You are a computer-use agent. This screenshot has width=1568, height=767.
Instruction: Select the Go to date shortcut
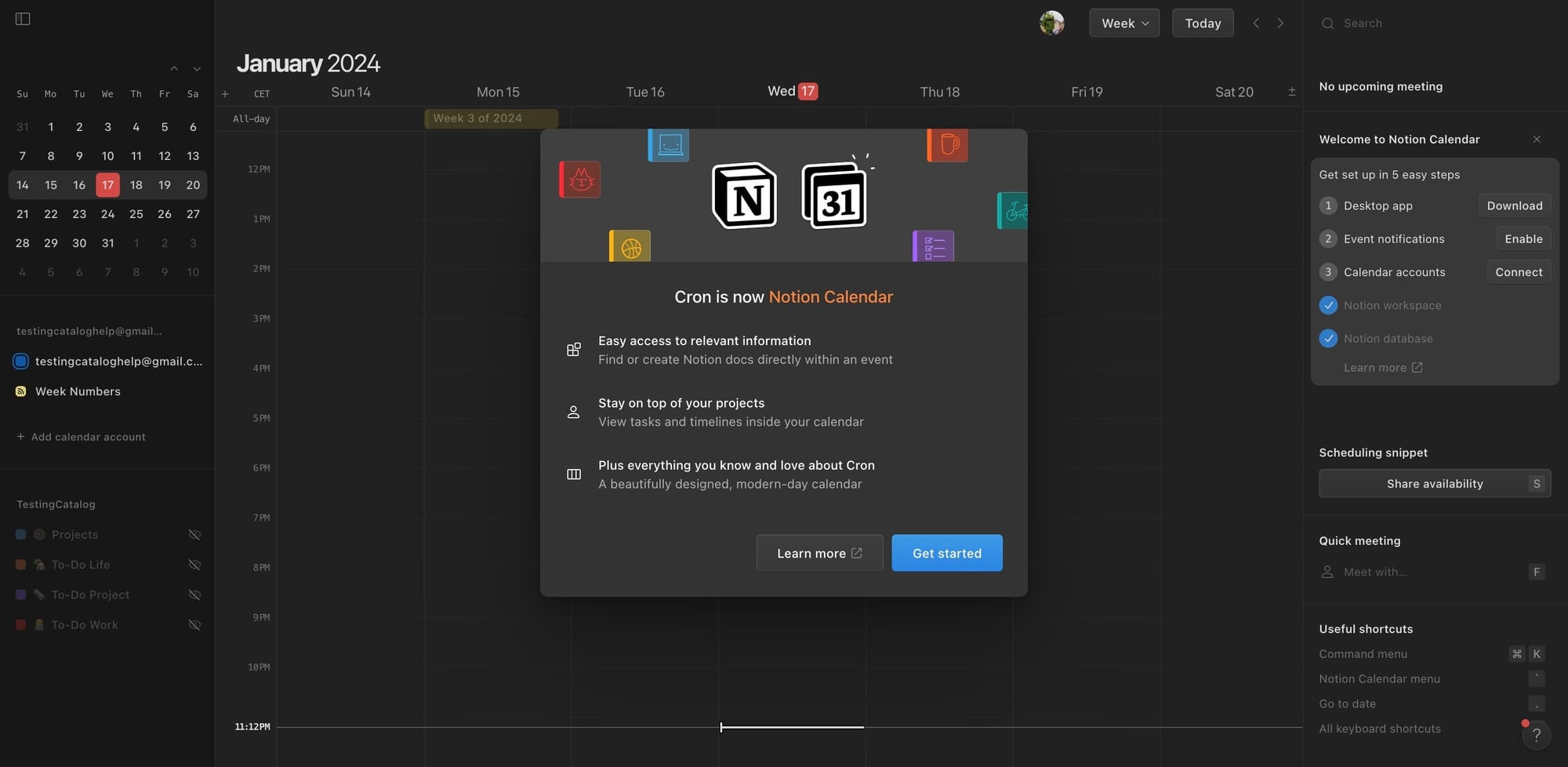1347,704
